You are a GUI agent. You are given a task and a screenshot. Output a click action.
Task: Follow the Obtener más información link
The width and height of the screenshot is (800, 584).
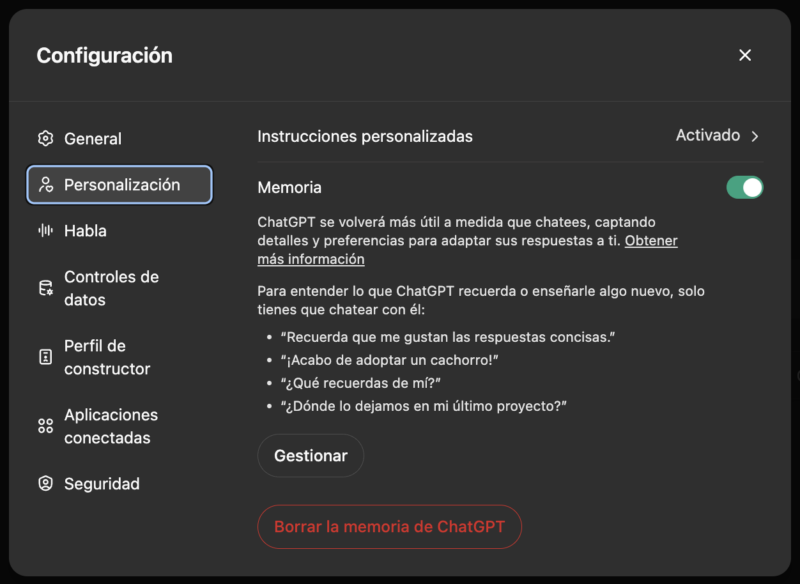(x=467, y=250)
